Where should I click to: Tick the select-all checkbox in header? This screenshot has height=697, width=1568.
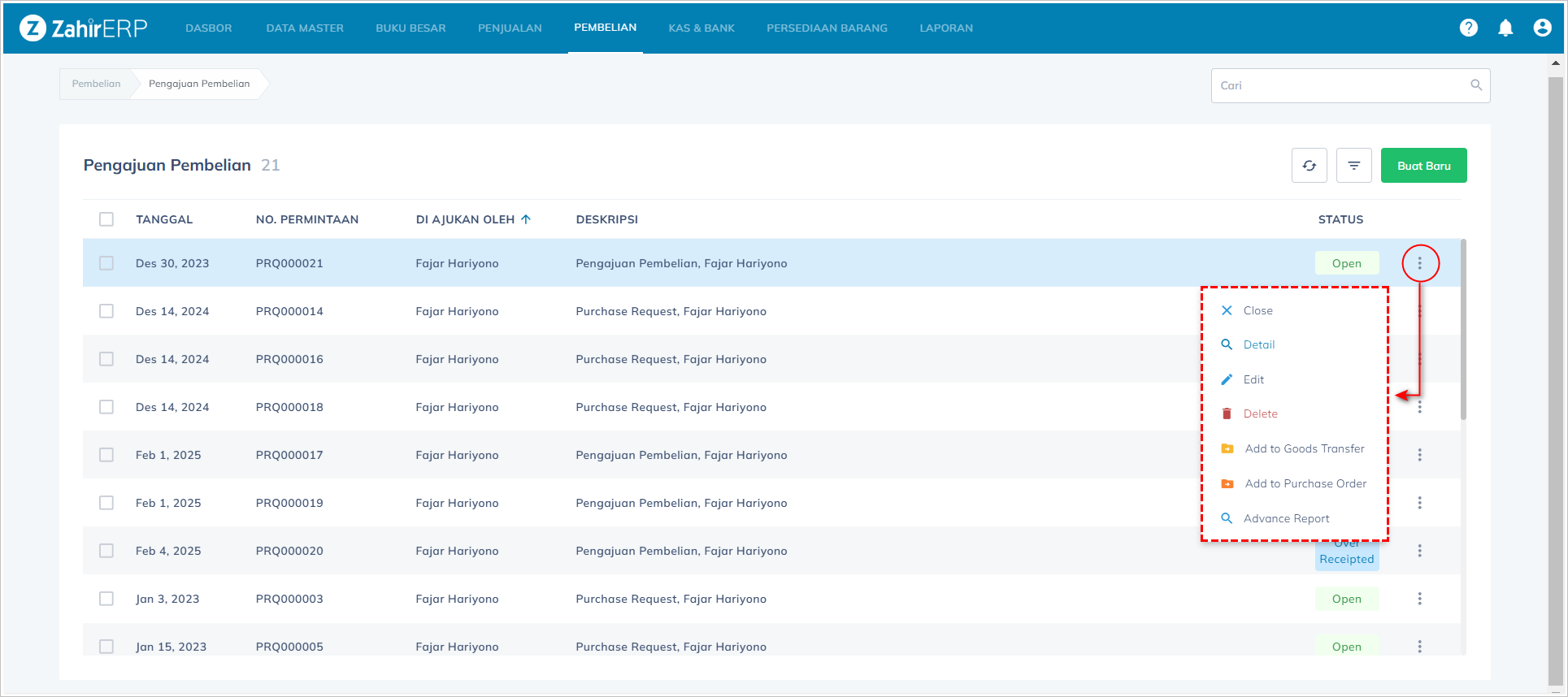106,219
